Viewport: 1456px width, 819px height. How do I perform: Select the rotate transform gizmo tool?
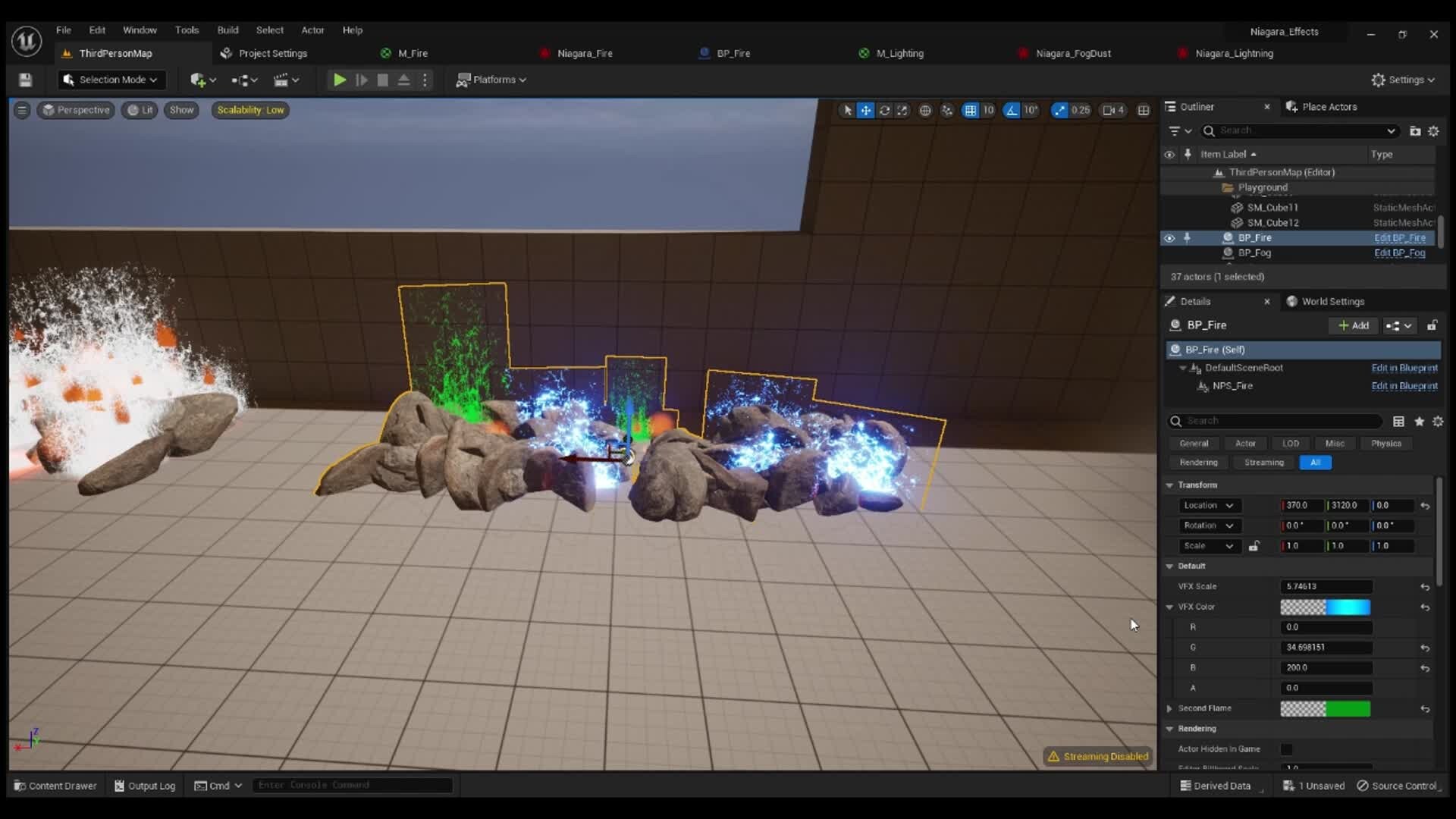[x=884, y=110]
